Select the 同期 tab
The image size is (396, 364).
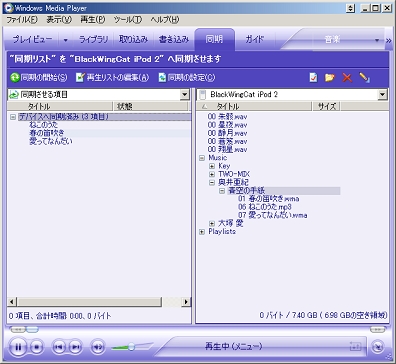coord(214,40)
